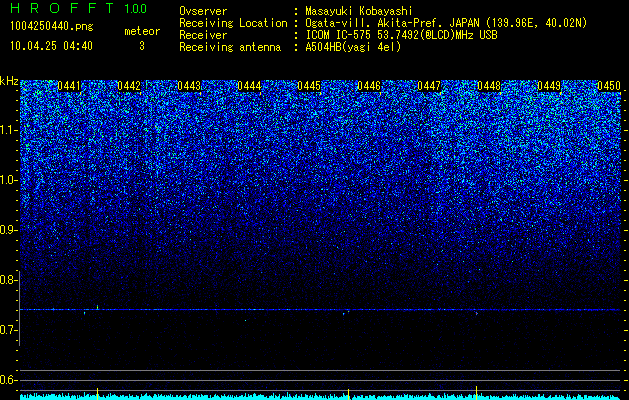Screen dimensions: 629x400
Task: Click the 'meteor' count label
Action: coord(142,31)
